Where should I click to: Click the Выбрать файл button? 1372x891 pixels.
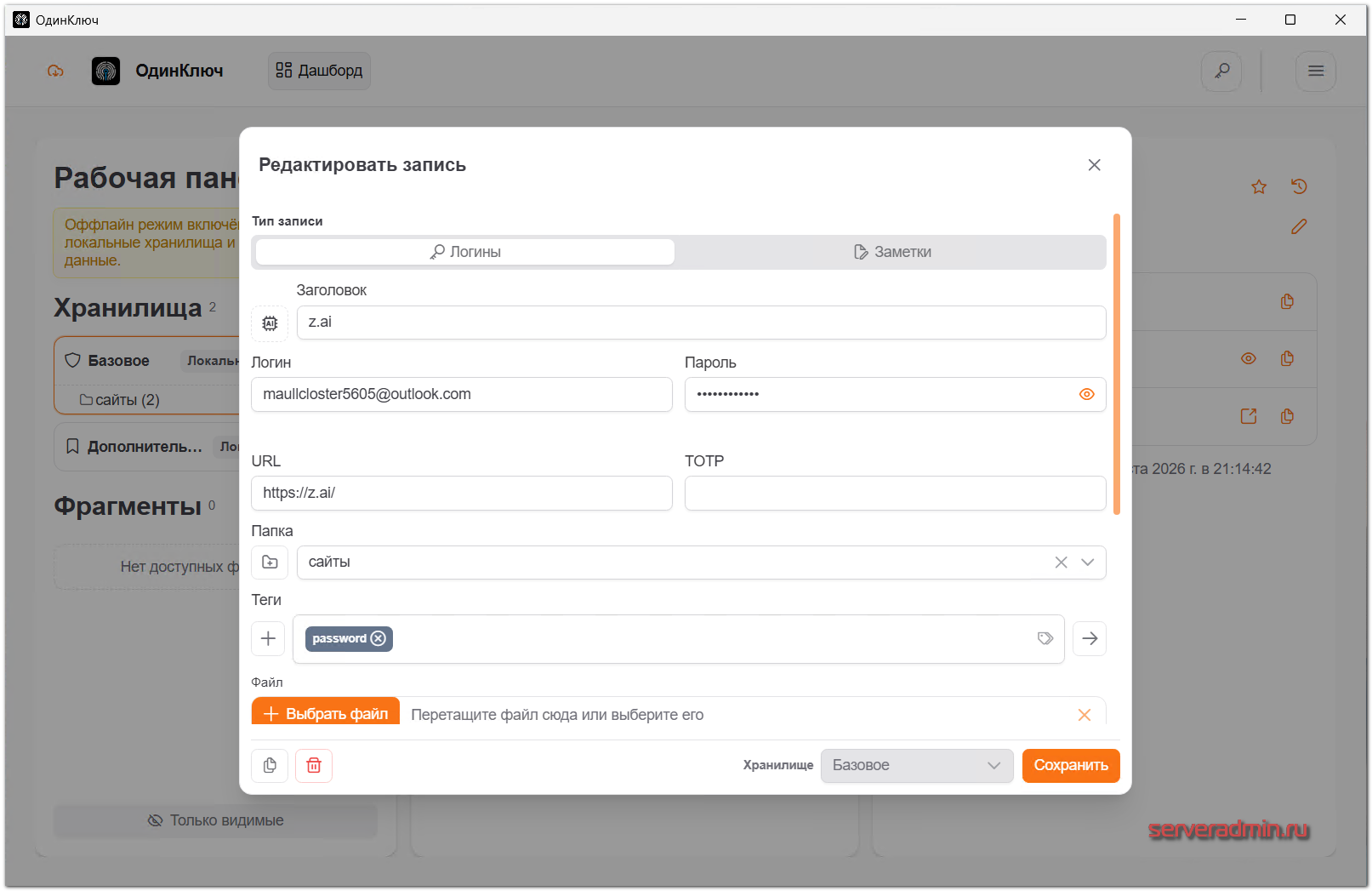click(326, 713)
